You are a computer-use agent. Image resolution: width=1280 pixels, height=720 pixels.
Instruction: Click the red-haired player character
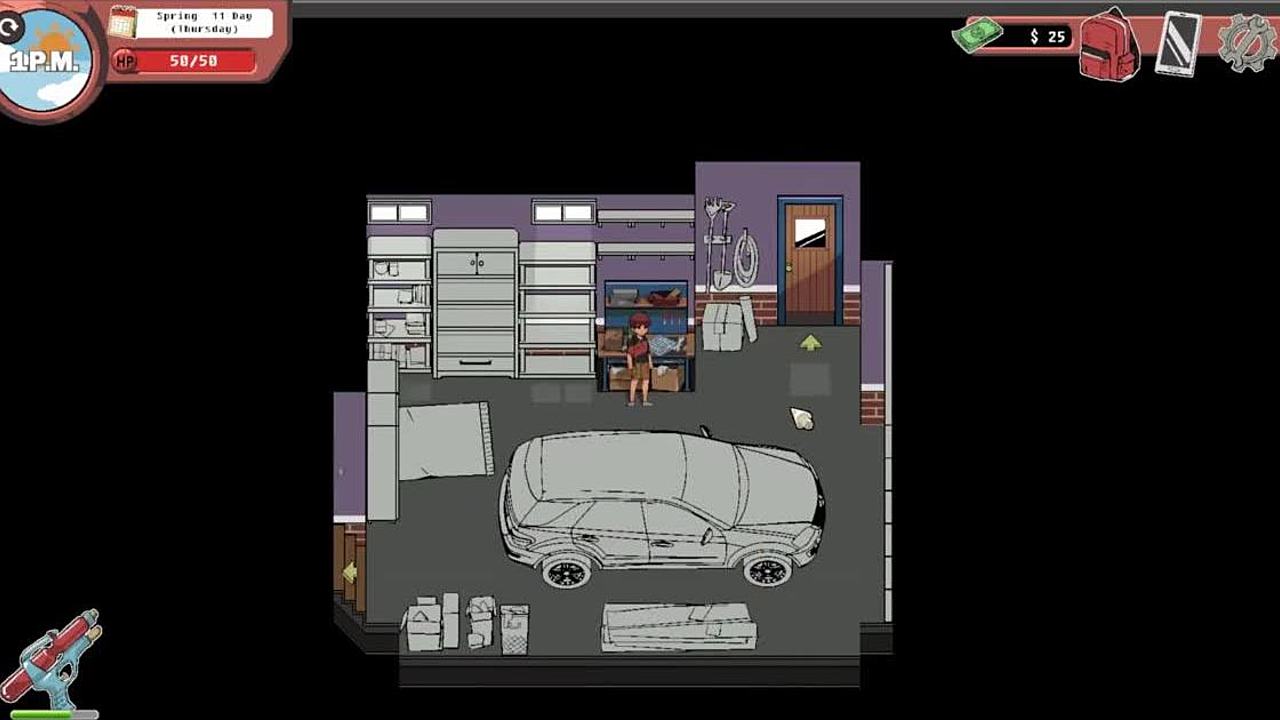pos(639,359)
